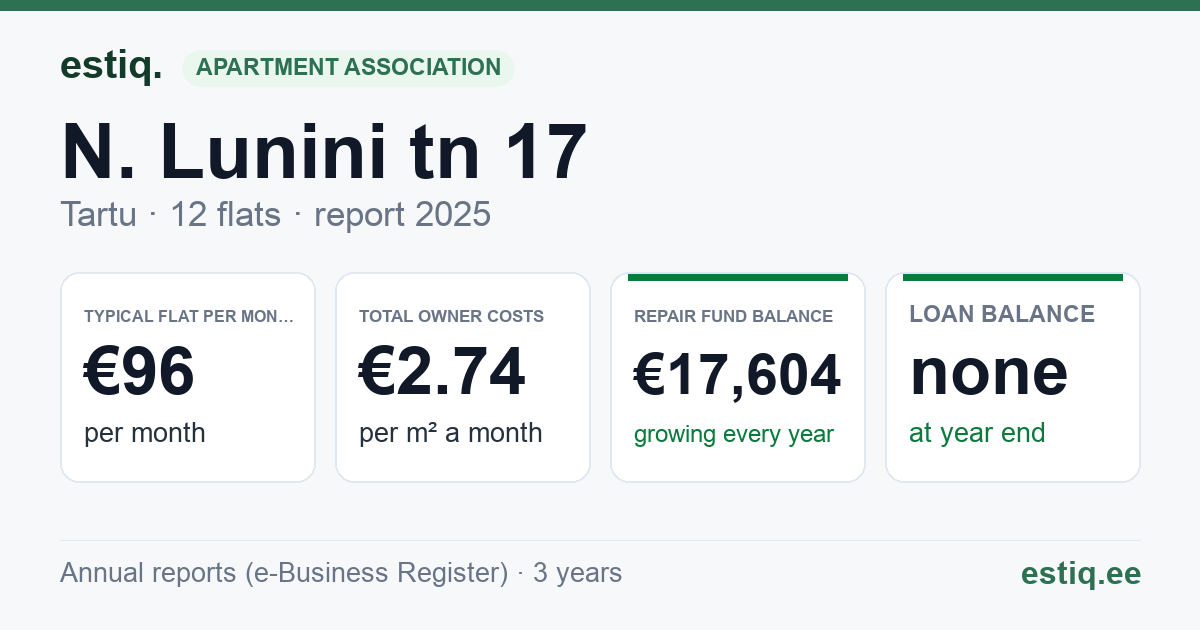The height and width of the screenshot is (630, 1200).
Task: Click the N. Lunini tn 17 heading
Action: 324,152
